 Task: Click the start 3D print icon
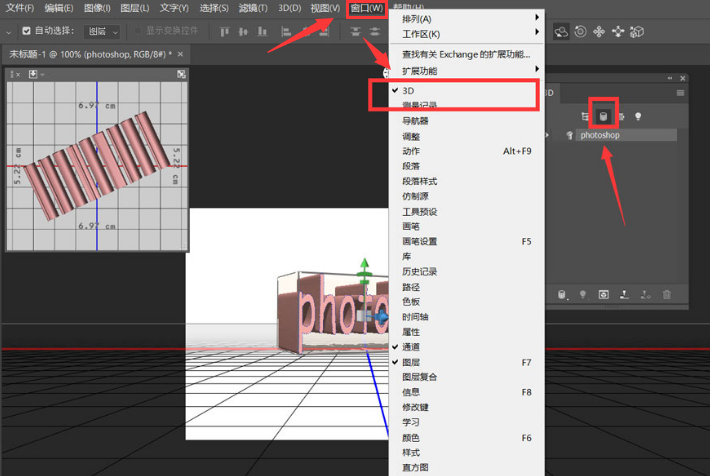(624, 295)
